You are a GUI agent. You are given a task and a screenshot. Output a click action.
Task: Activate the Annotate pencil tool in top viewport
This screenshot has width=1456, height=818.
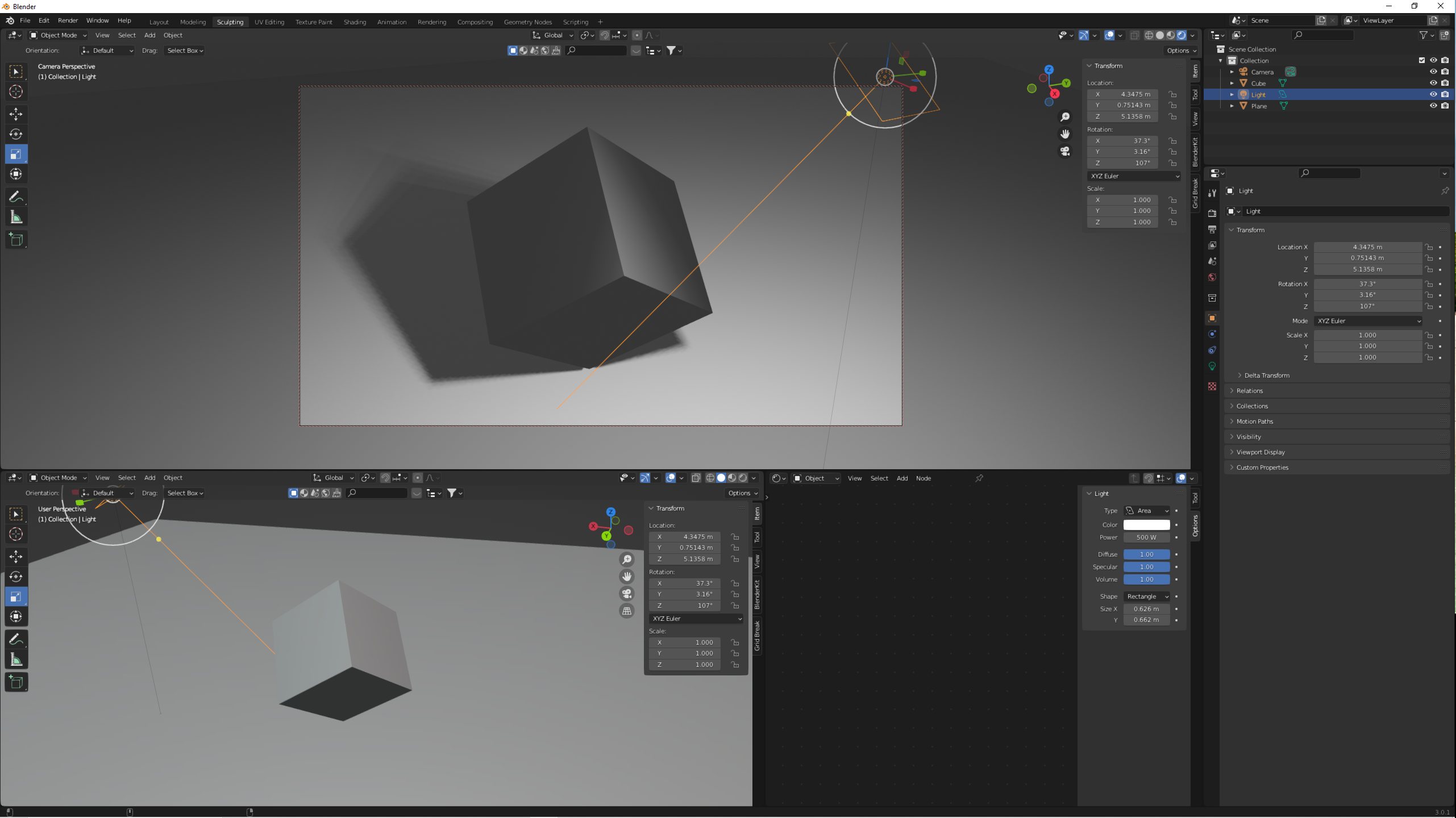pos(16,197)
